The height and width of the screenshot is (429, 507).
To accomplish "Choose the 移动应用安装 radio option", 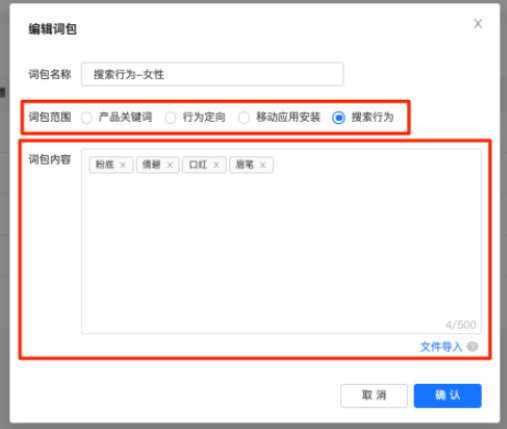I will [x=244, y=118].
